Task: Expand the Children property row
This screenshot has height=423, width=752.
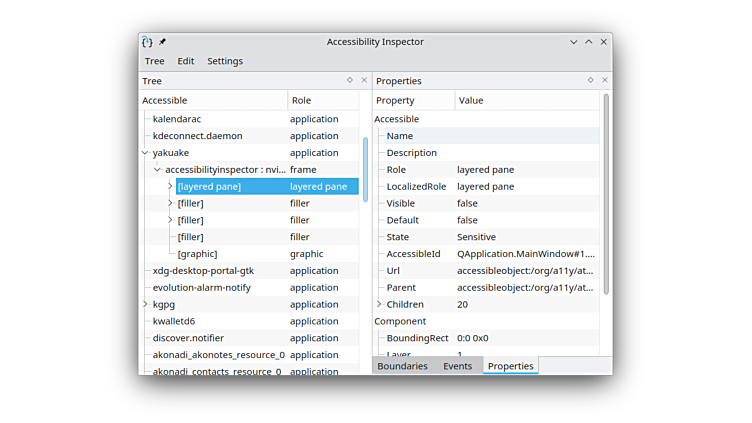Action: click(x=379, y=304)
